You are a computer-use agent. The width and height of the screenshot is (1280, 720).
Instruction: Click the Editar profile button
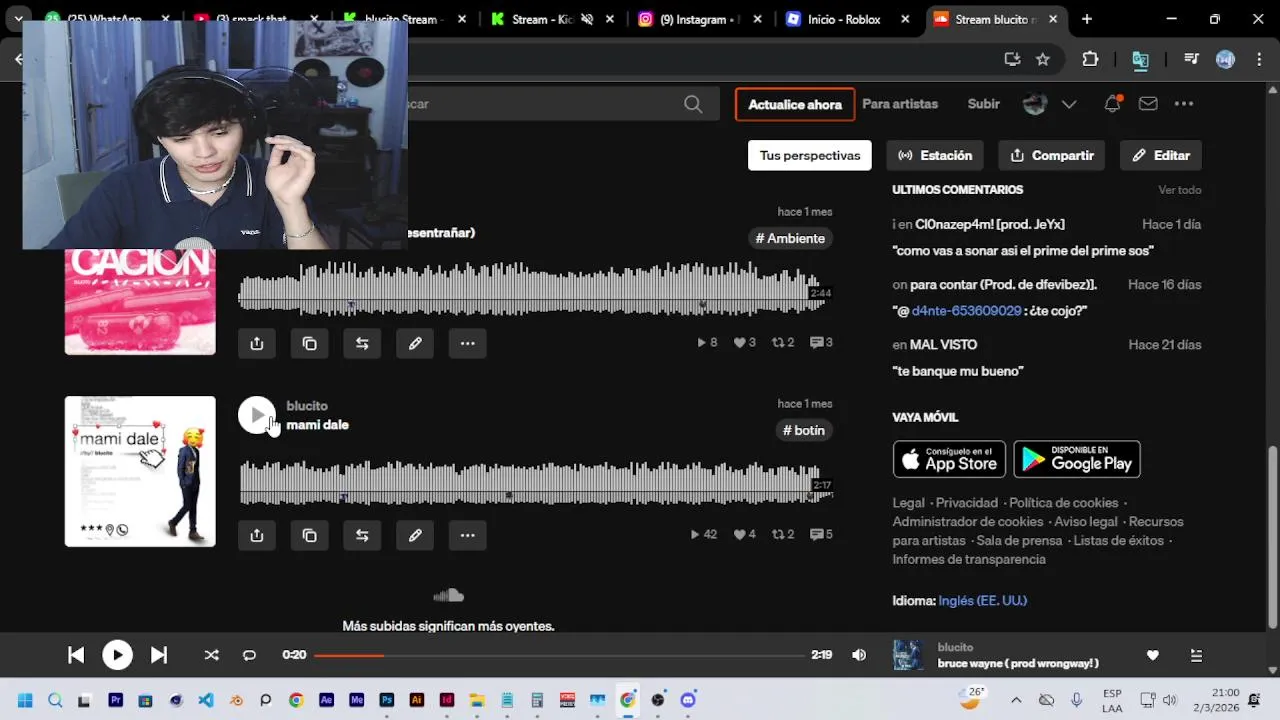[1161, 155]
